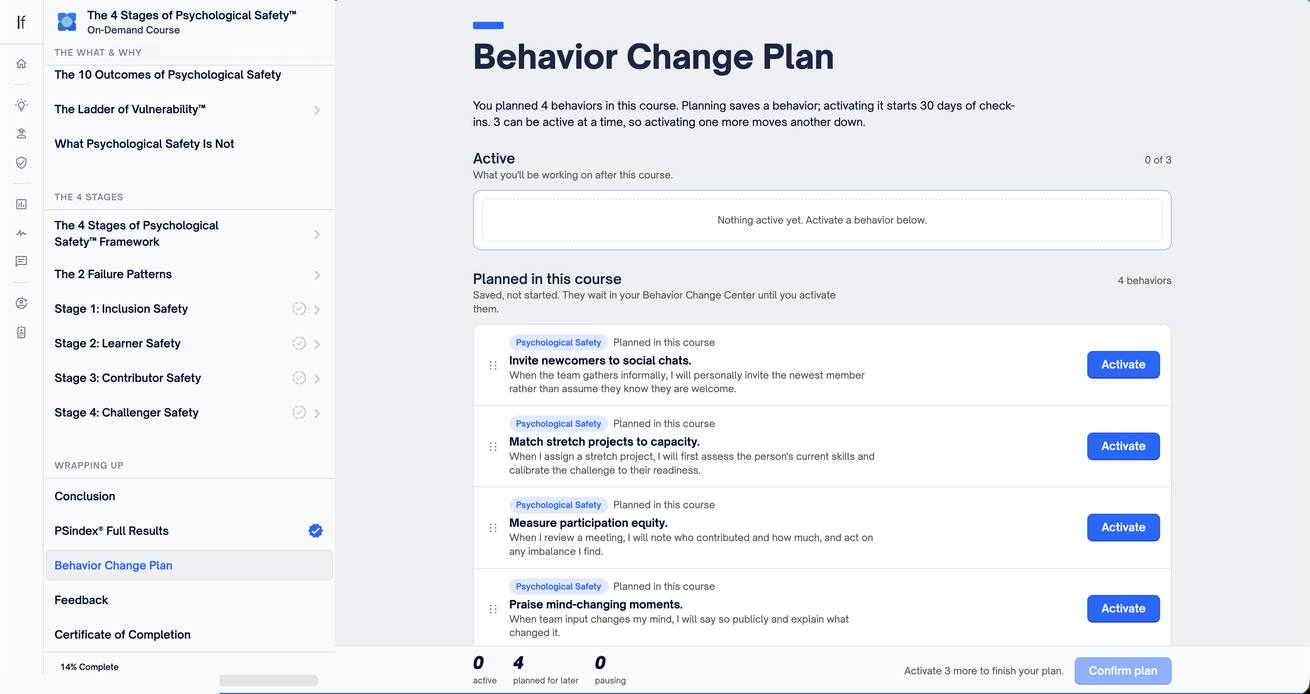The width and height of the screenshot is (1310, 694).
Task: Expand Stage 1: Inclusion Safety chevron
Action: coord(317,310)
